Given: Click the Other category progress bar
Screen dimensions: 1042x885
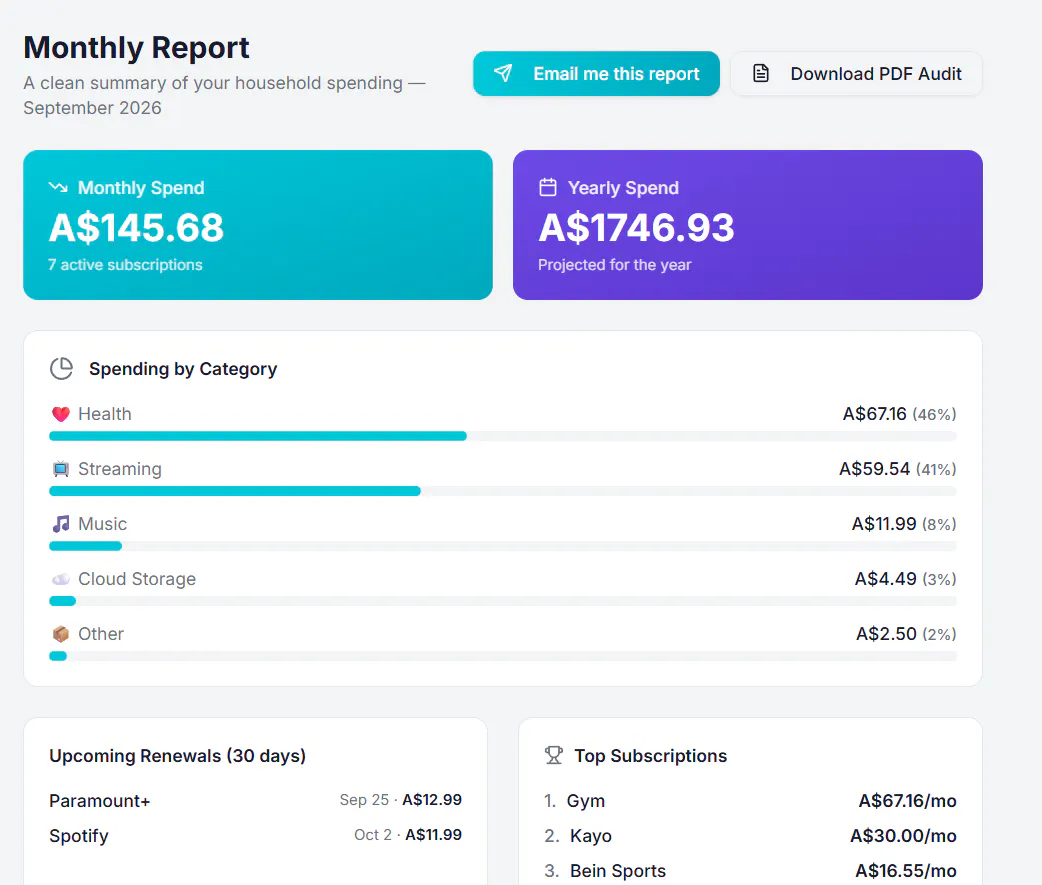Looking at the screenshot, I should [503, 656].
